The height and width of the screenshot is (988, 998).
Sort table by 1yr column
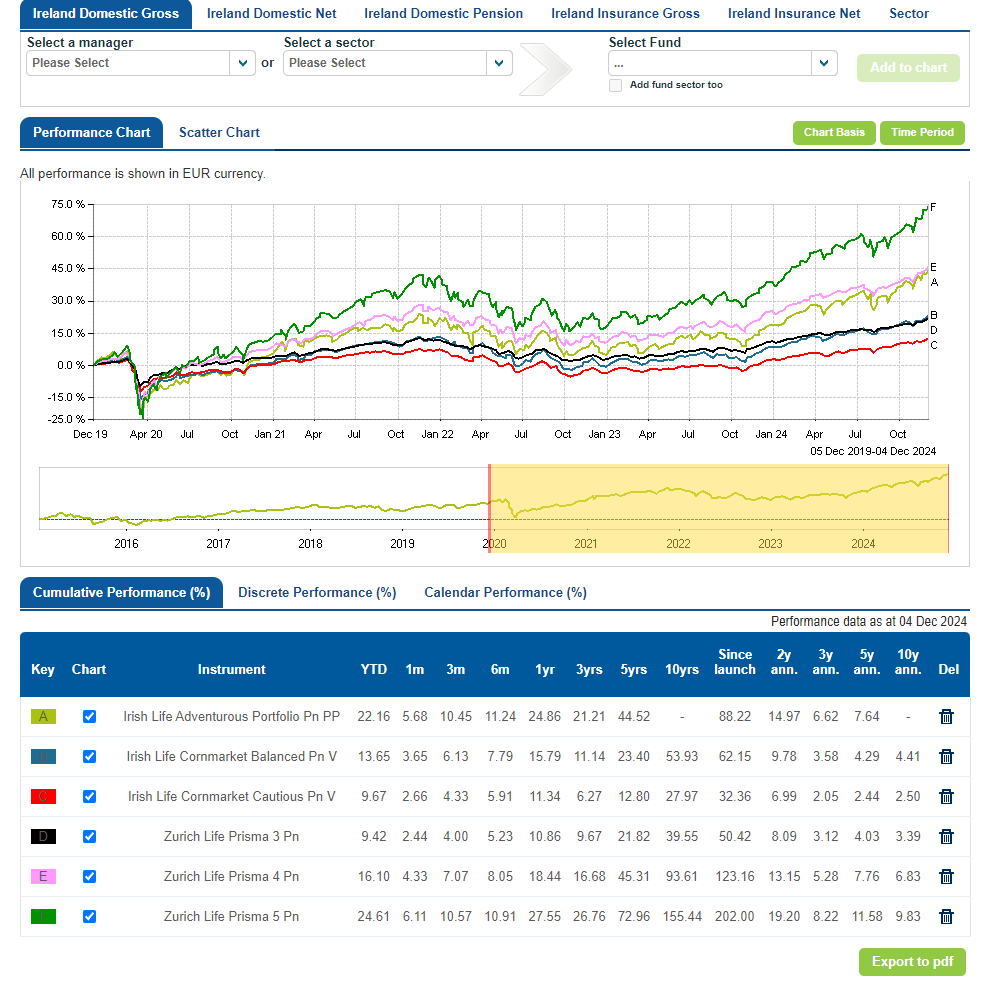[x=545, y=670]
